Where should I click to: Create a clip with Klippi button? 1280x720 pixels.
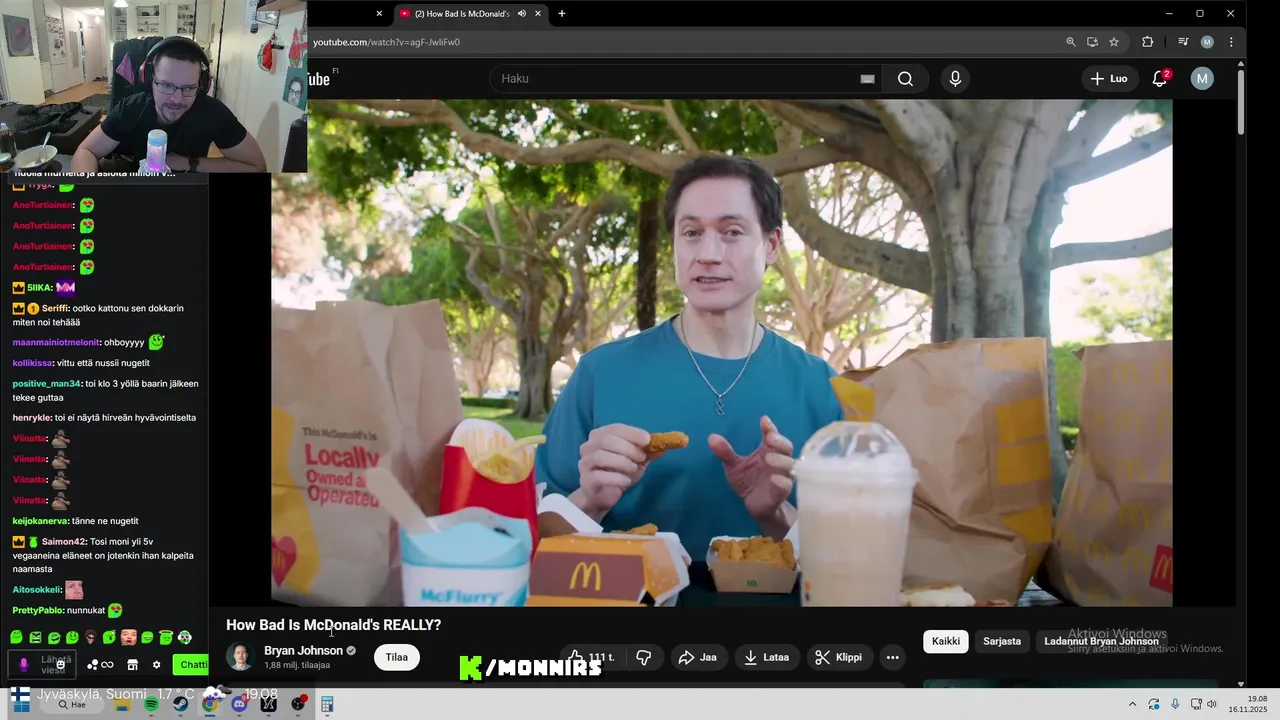click(x=838, y=657)
